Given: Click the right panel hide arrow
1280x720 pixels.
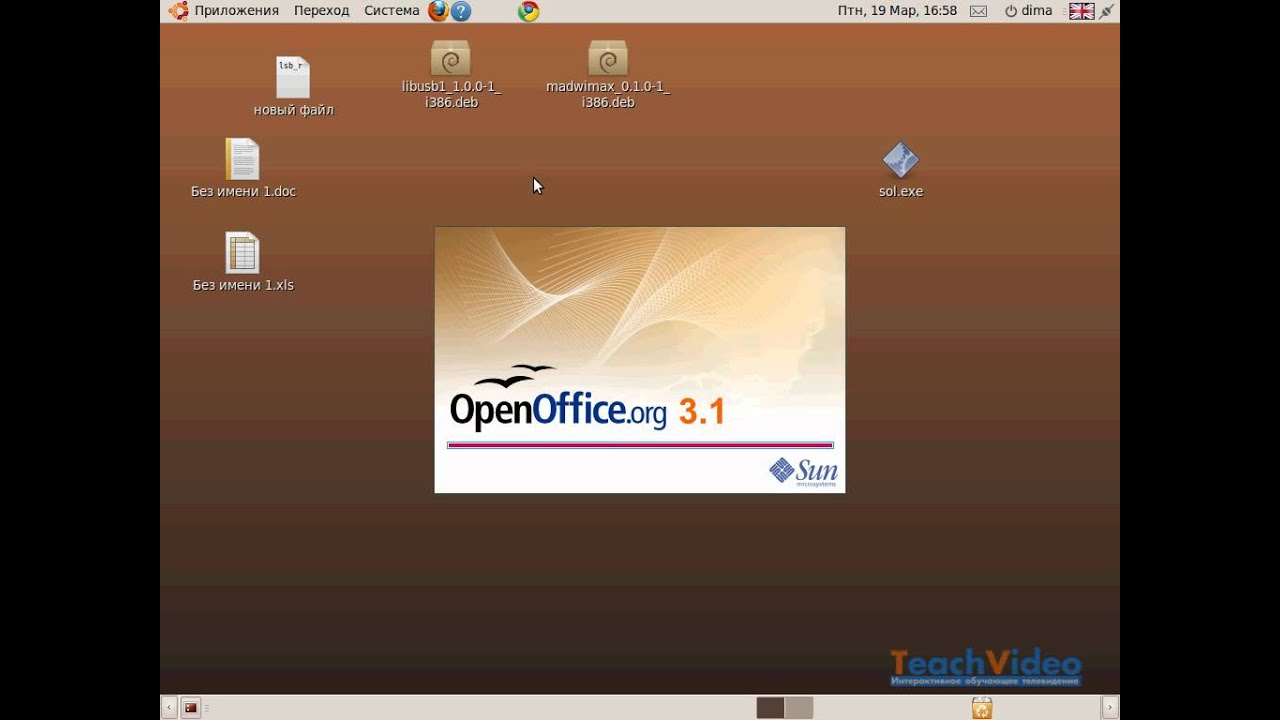Looking at the screenshot, I should [1111, 708].
